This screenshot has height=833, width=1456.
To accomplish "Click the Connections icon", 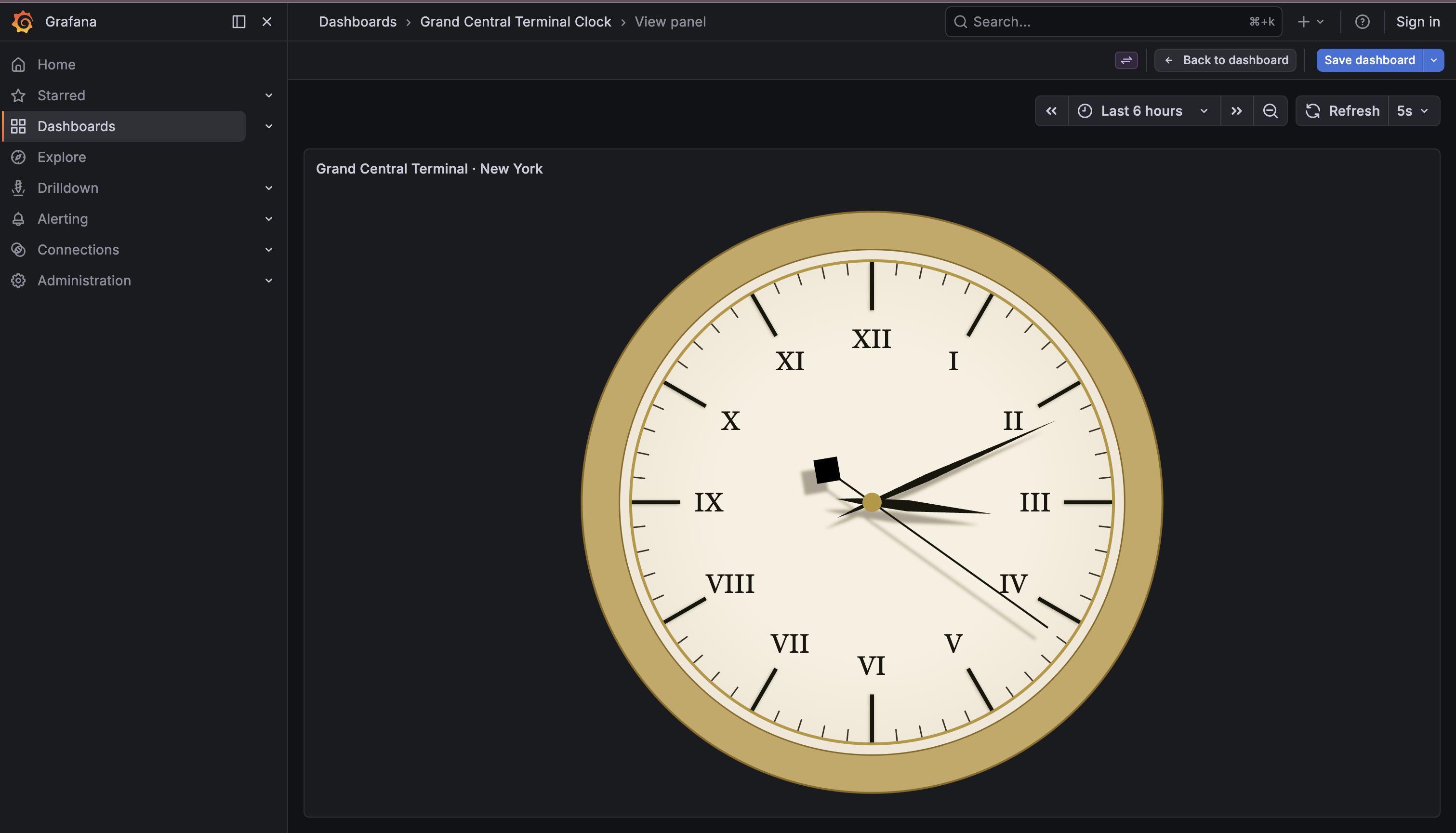I will tap(18, 250).
